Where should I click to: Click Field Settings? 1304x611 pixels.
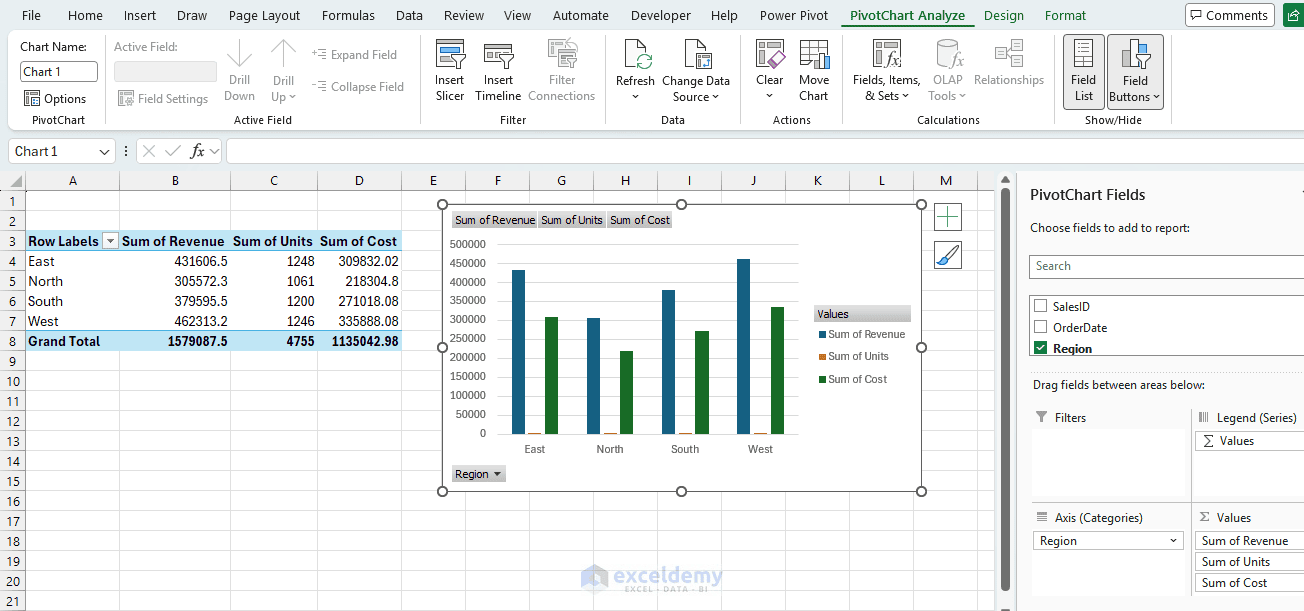[x=163, y=98]
